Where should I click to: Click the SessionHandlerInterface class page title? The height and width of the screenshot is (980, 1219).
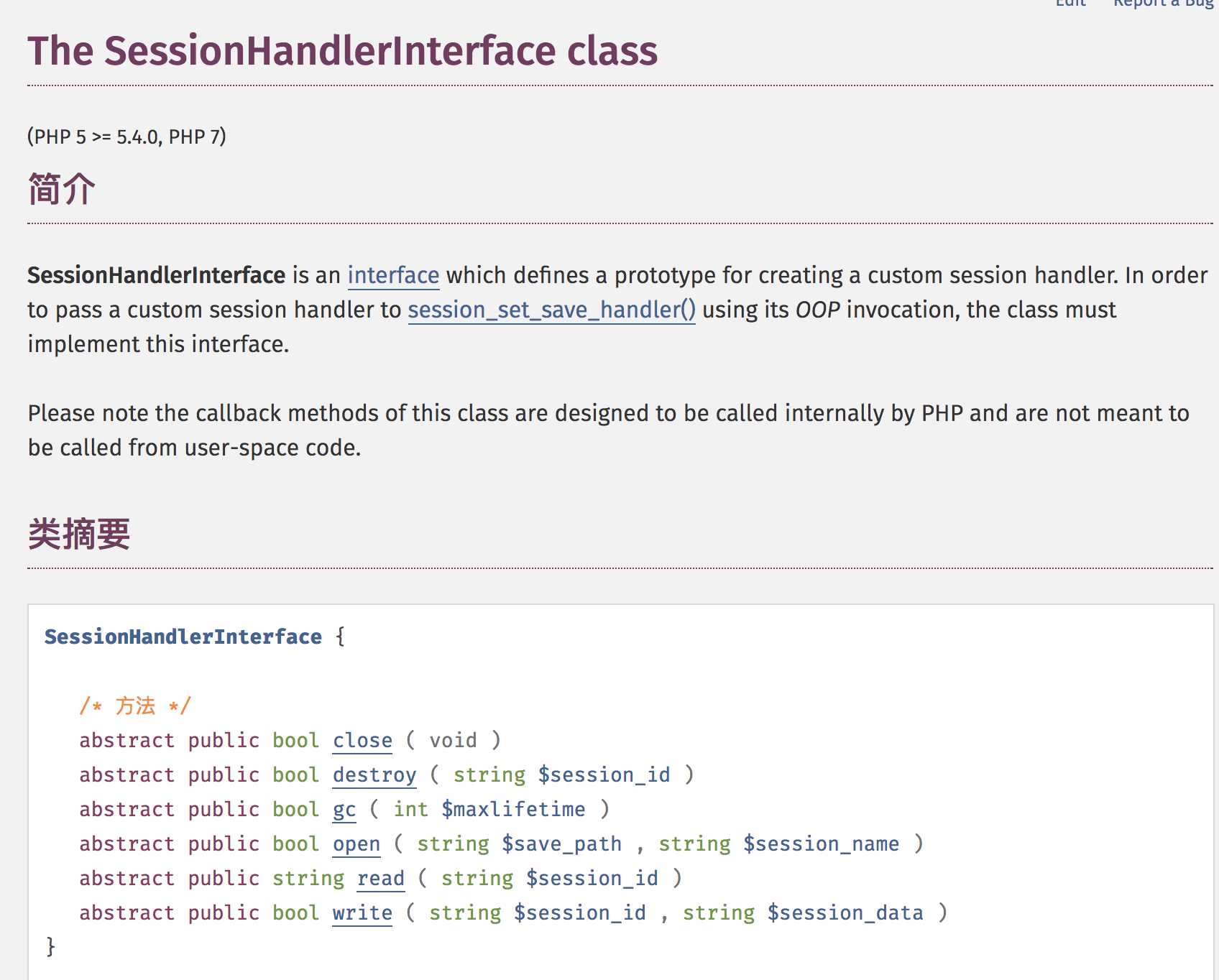pyautogui.click(x=342, y=51)
